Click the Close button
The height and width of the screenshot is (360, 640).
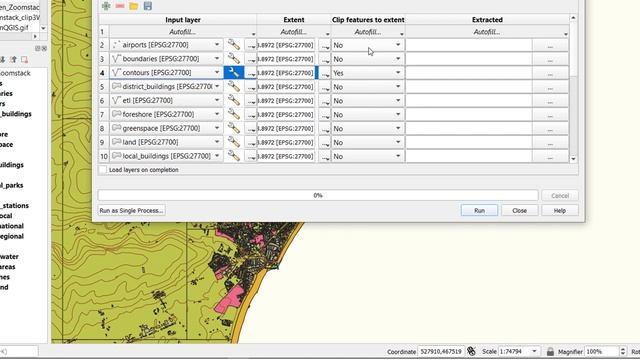(x=519, y=210)
